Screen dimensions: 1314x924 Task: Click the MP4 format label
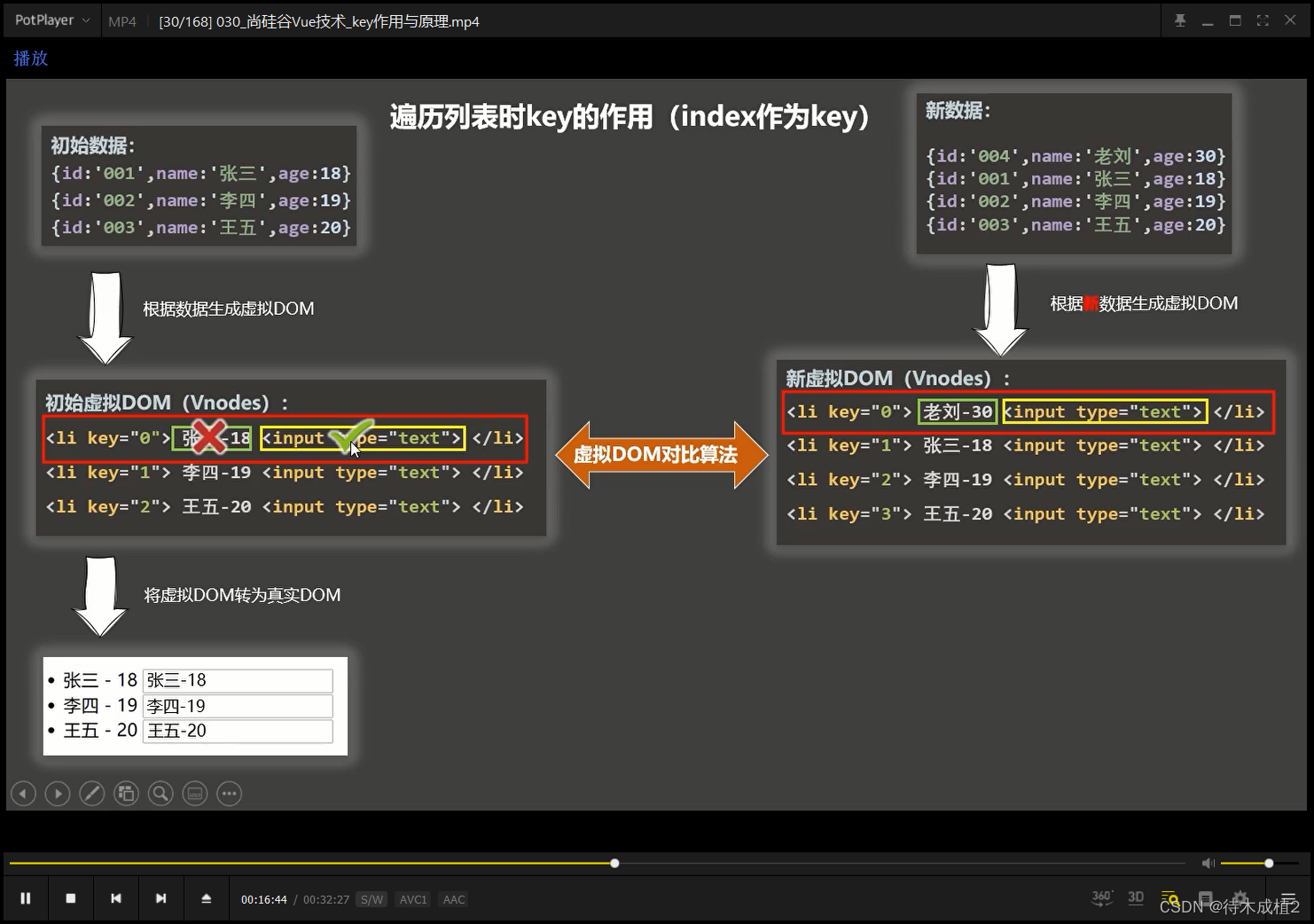click(122, 21)
